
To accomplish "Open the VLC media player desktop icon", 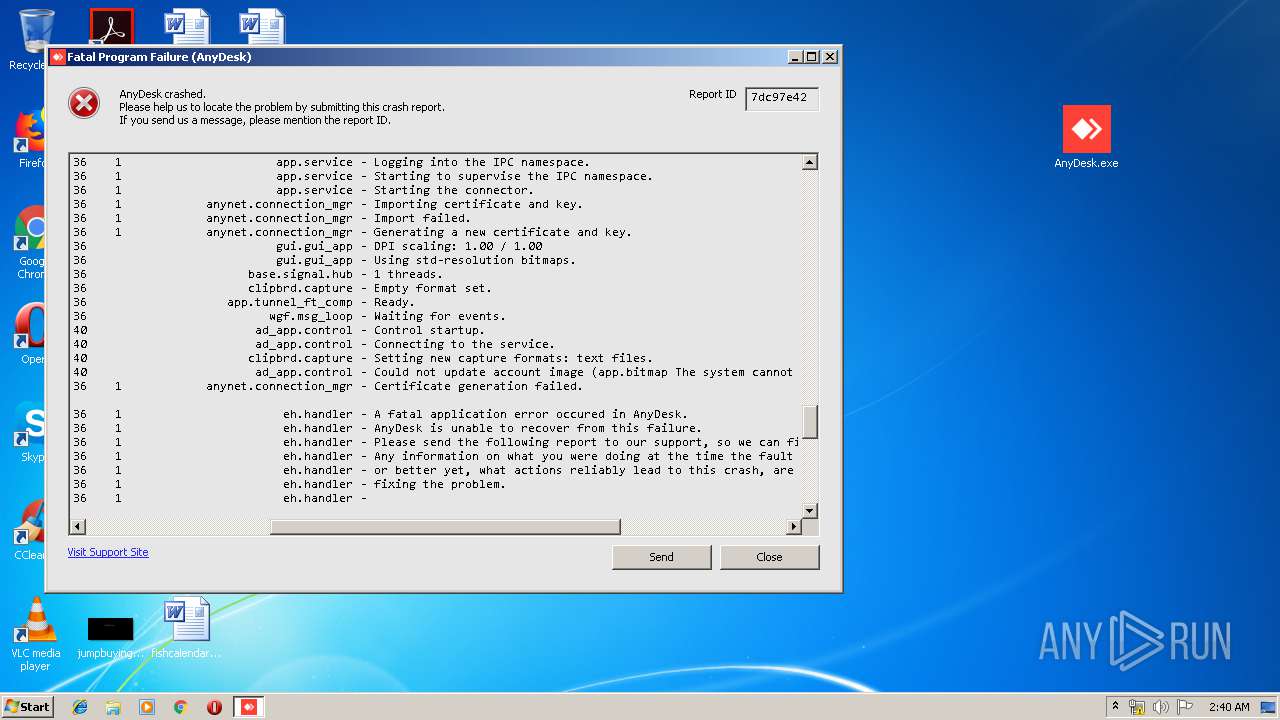I will pyautogui.click(x=36, y=634).
